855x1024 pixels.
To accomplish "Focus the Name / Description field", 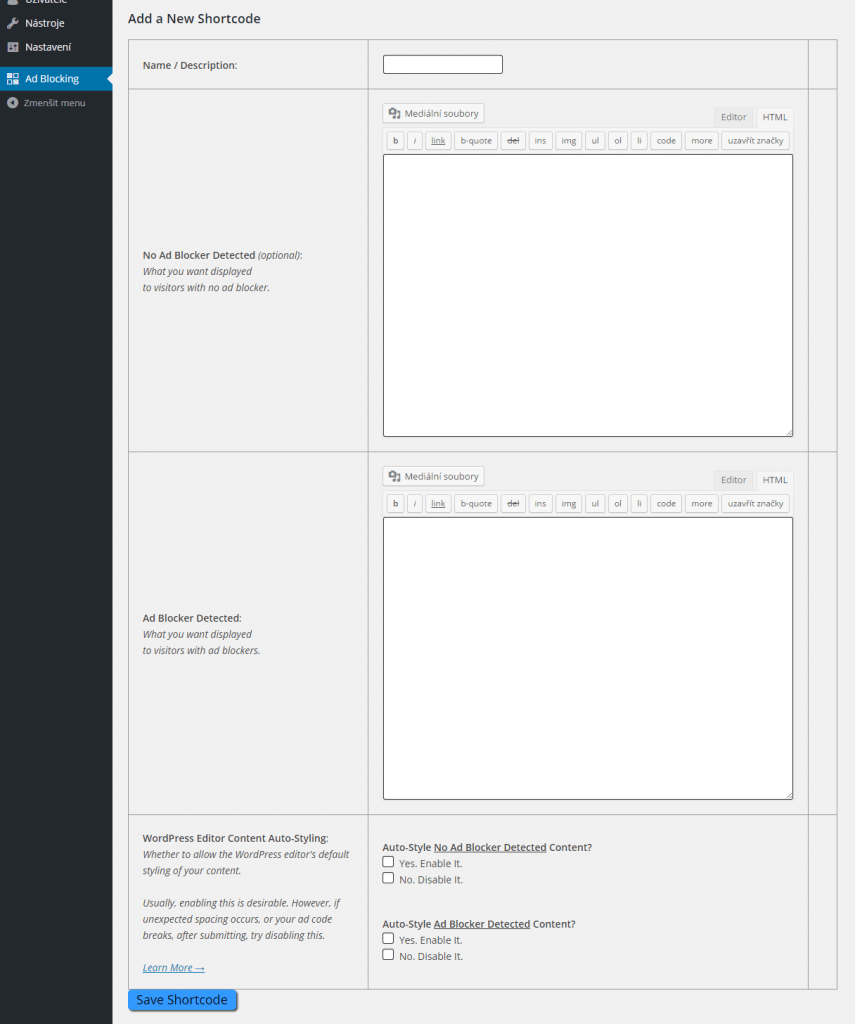I will coord(442,64).
